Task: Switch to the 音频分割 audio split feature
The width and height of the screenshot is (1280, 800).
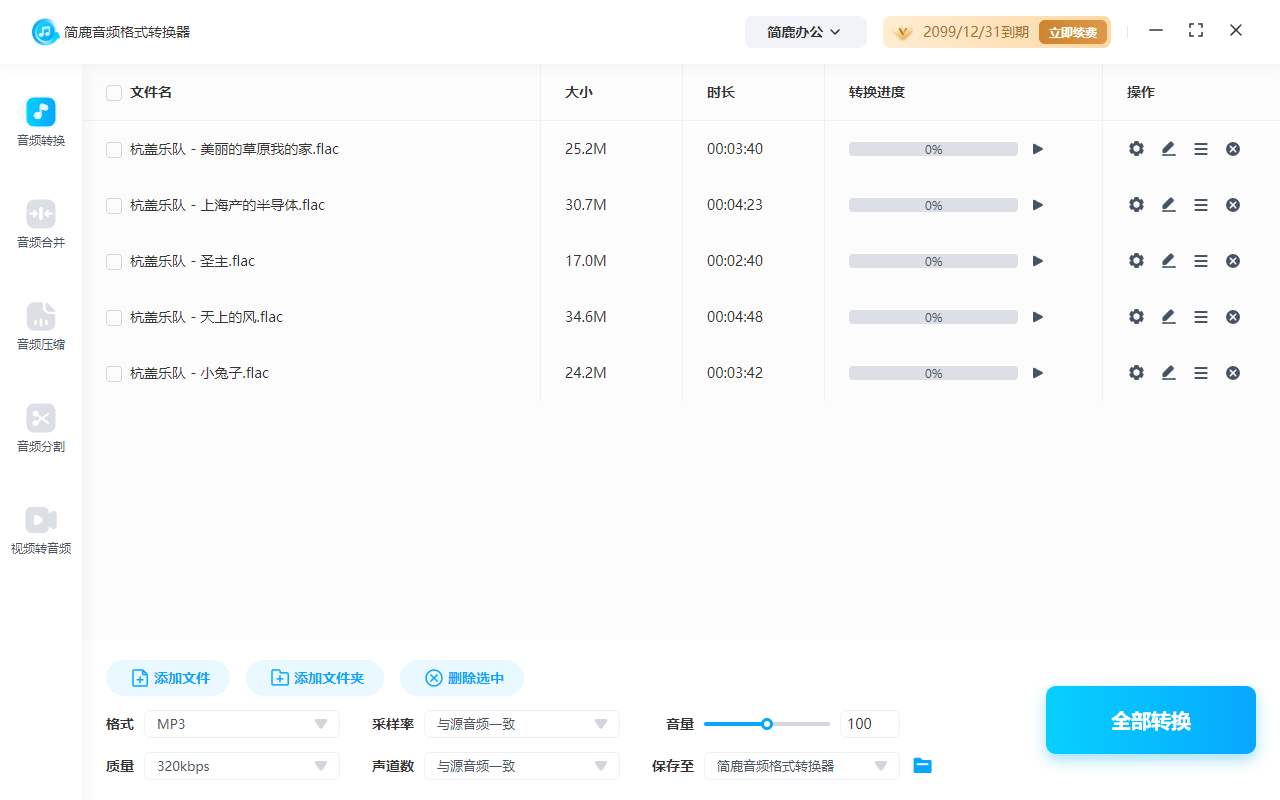Action: 40,427
